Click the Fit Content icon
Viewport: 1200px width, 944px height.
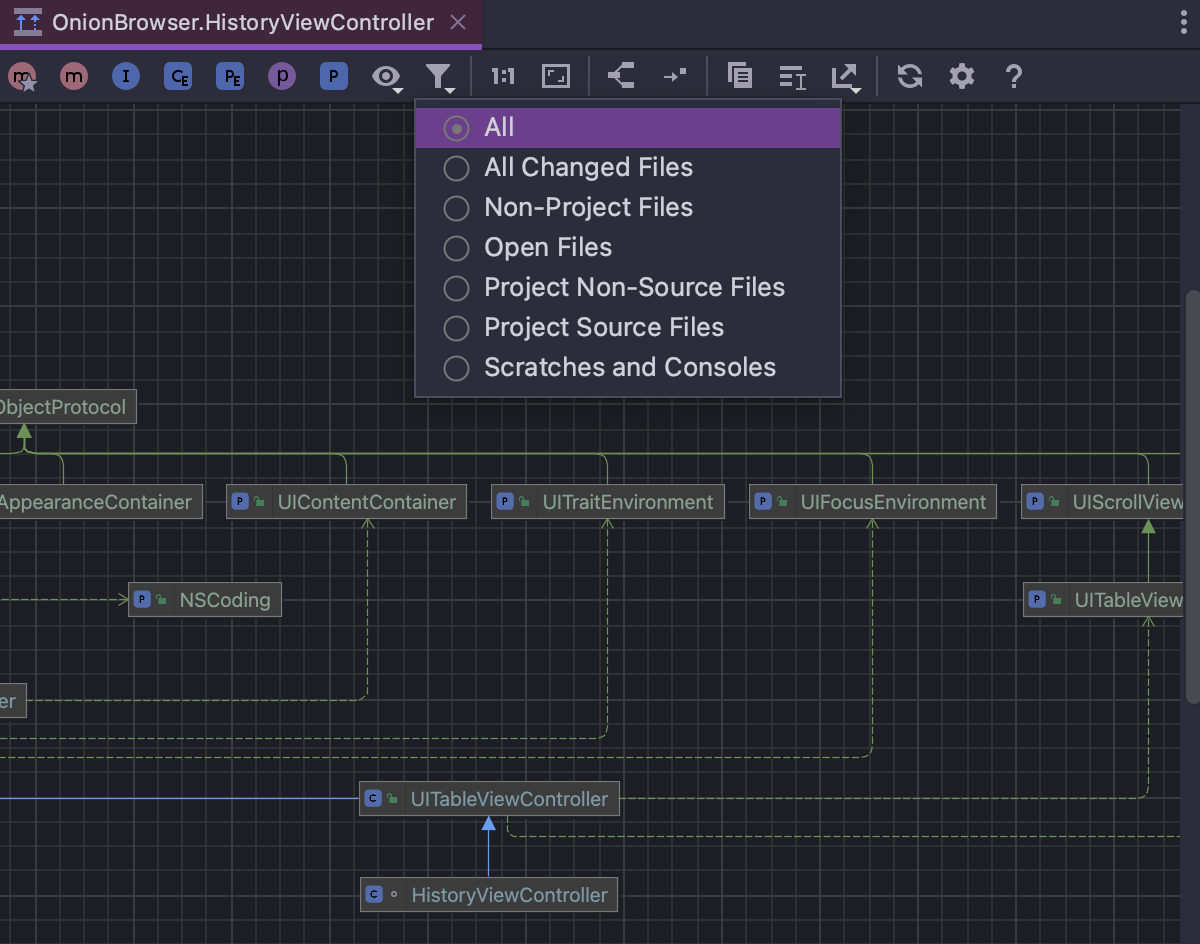pyautogui.click(x=555, y=76)
